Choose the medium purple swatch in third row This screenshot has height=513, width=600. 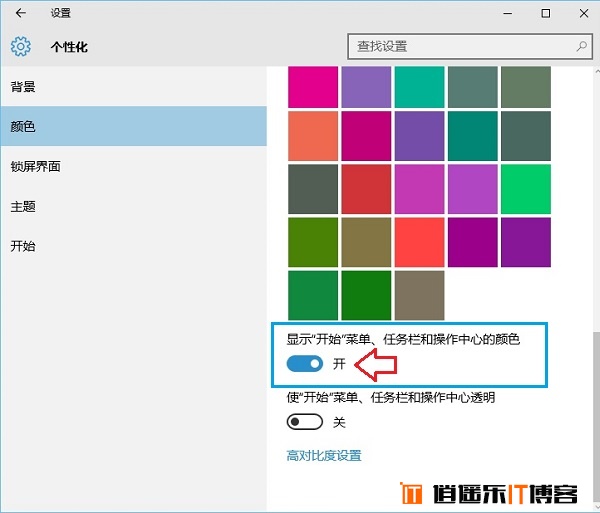coord(473,189)
